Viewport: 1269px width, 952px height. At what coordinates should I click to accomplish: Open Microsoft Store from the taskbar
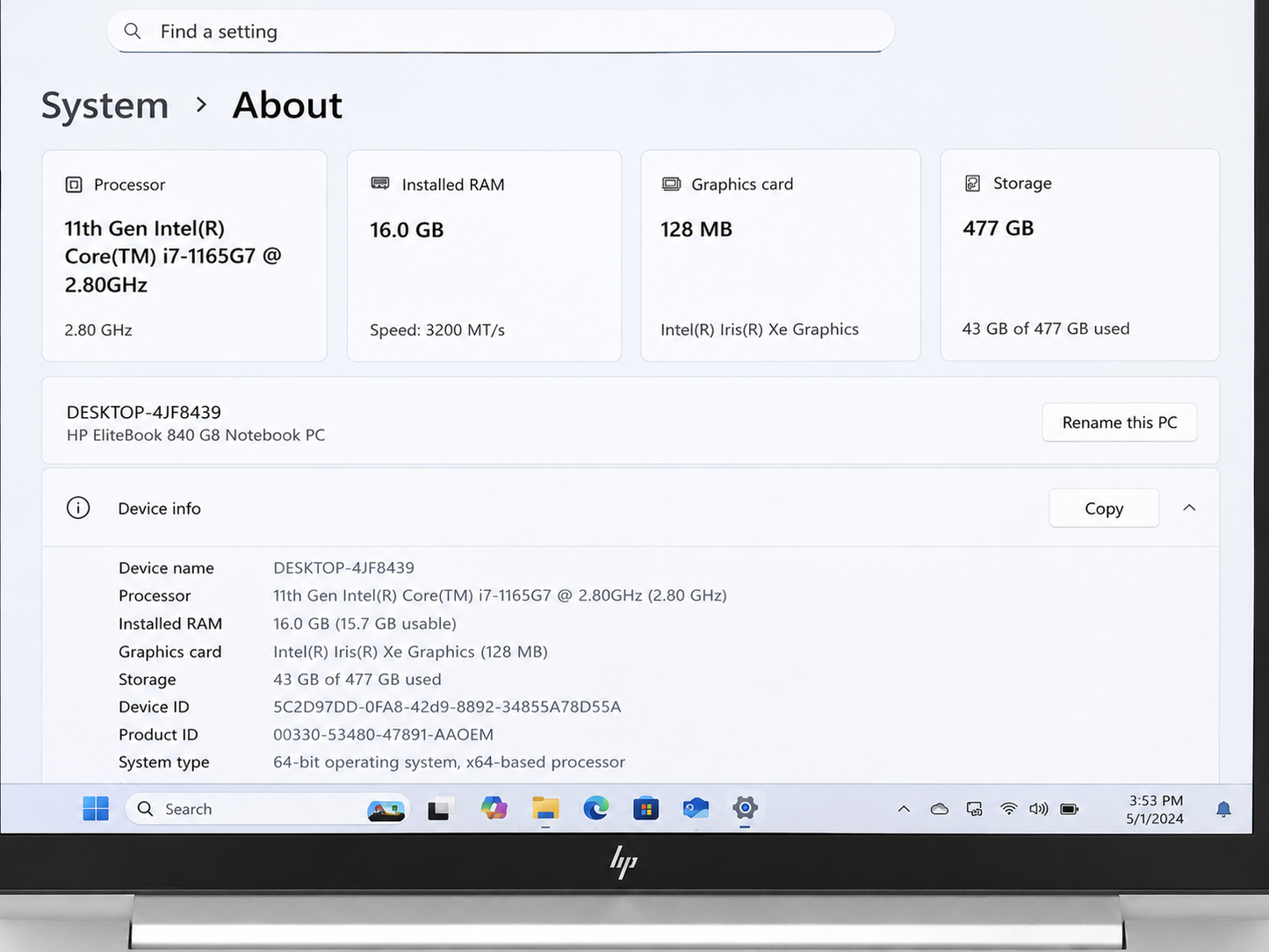tap(646, 809)
